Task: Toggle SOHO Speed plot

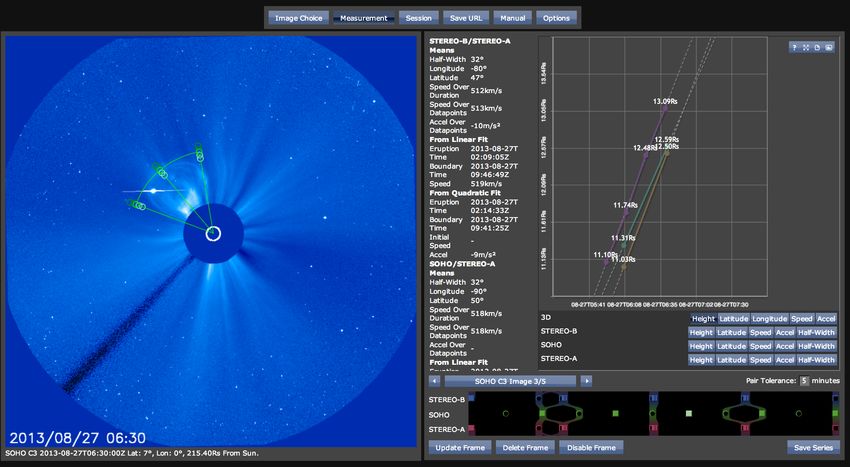Action: coord(760,346)
